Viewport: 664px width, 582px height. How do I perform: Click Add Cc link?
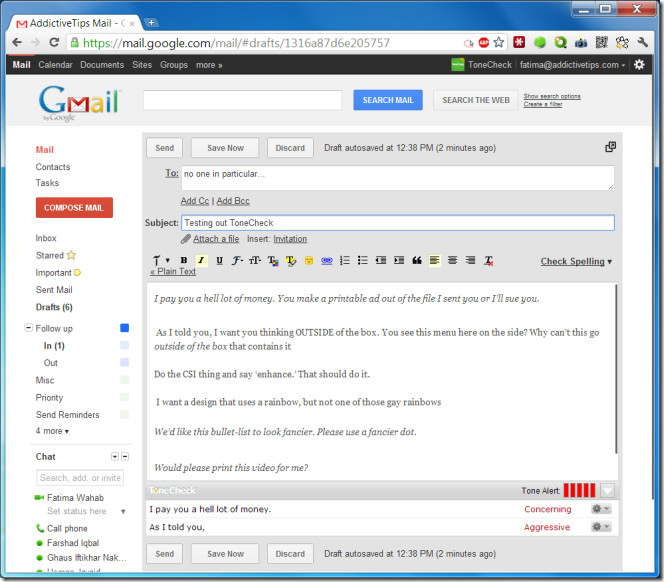coord(195,201)
